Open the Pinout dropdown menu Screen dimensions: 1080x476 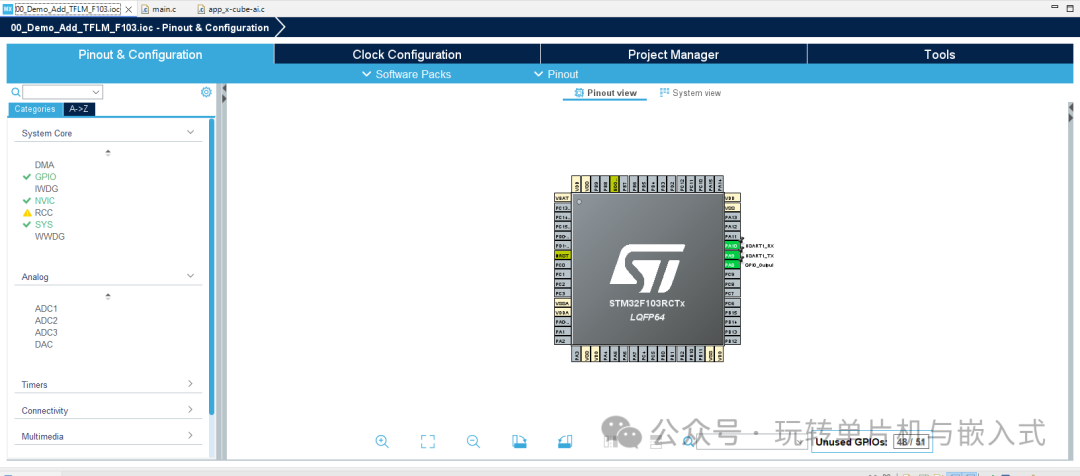coord(556,74)
